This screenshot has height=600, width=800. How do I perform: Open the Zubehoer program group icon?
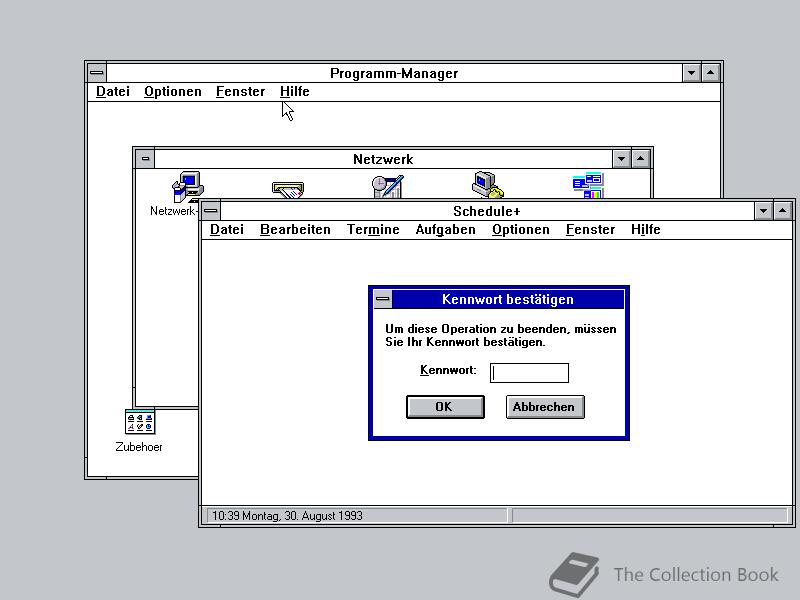[x=140, y=421]
